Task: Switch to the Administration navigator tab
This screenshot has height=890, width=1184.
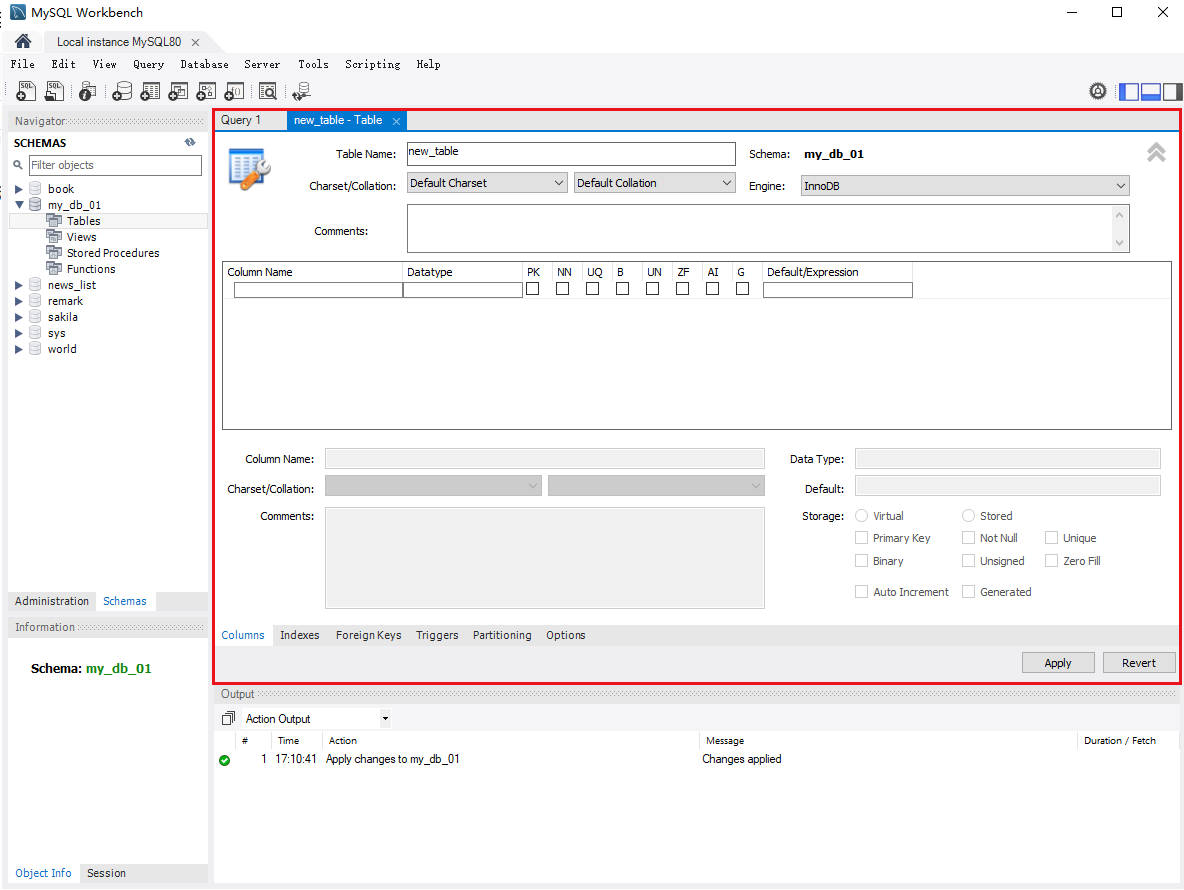Action: click(x=52, y=601)
